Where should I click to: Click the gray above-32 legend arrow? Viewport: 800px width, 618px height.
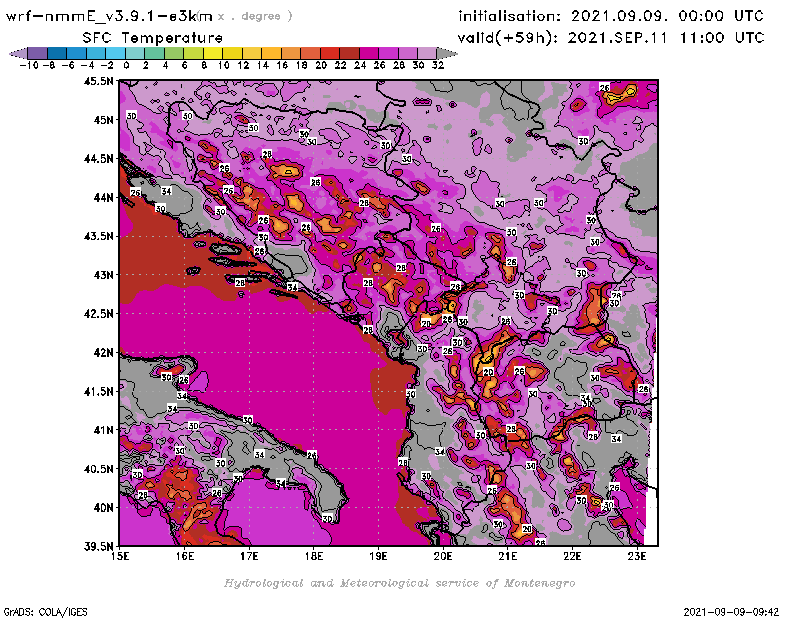pos(447,53)
